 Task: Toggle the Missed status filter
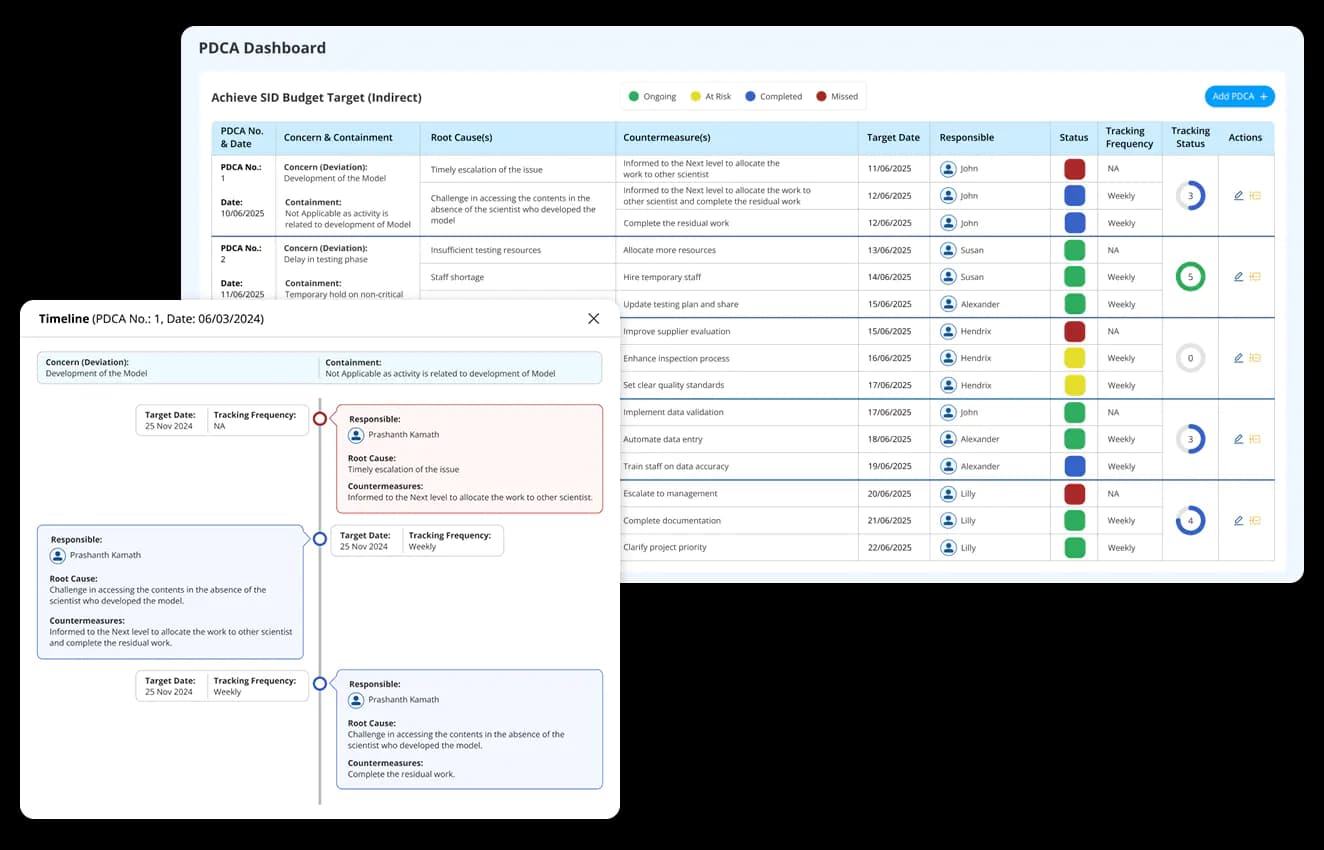tap(837, 96)
